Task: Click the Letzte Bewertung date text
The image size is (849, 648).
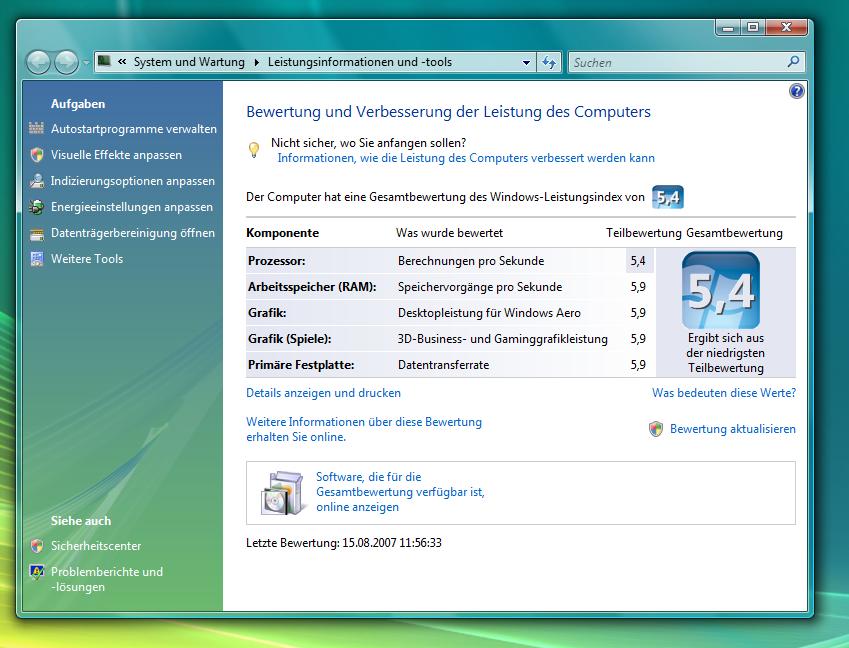Action: 344,542
